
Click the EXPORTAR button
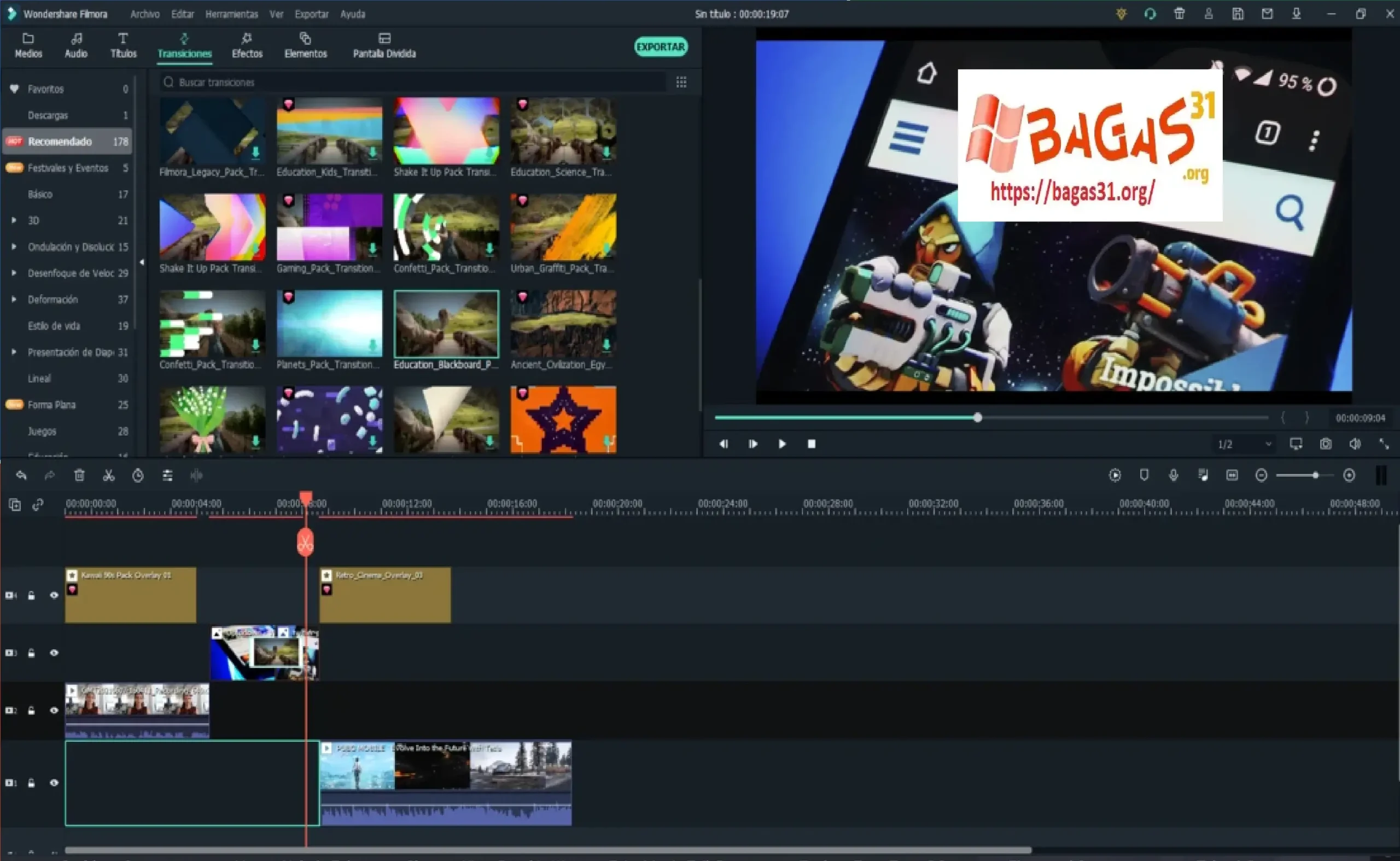tap(661, 46)
